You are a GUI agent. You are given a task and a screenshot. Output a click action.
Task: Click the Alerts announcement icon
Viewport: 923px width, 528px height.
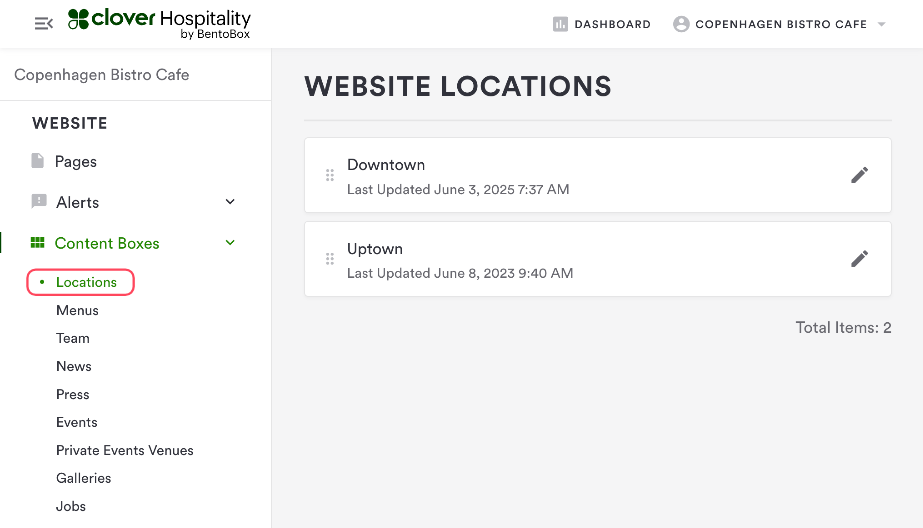pos(38,202)
